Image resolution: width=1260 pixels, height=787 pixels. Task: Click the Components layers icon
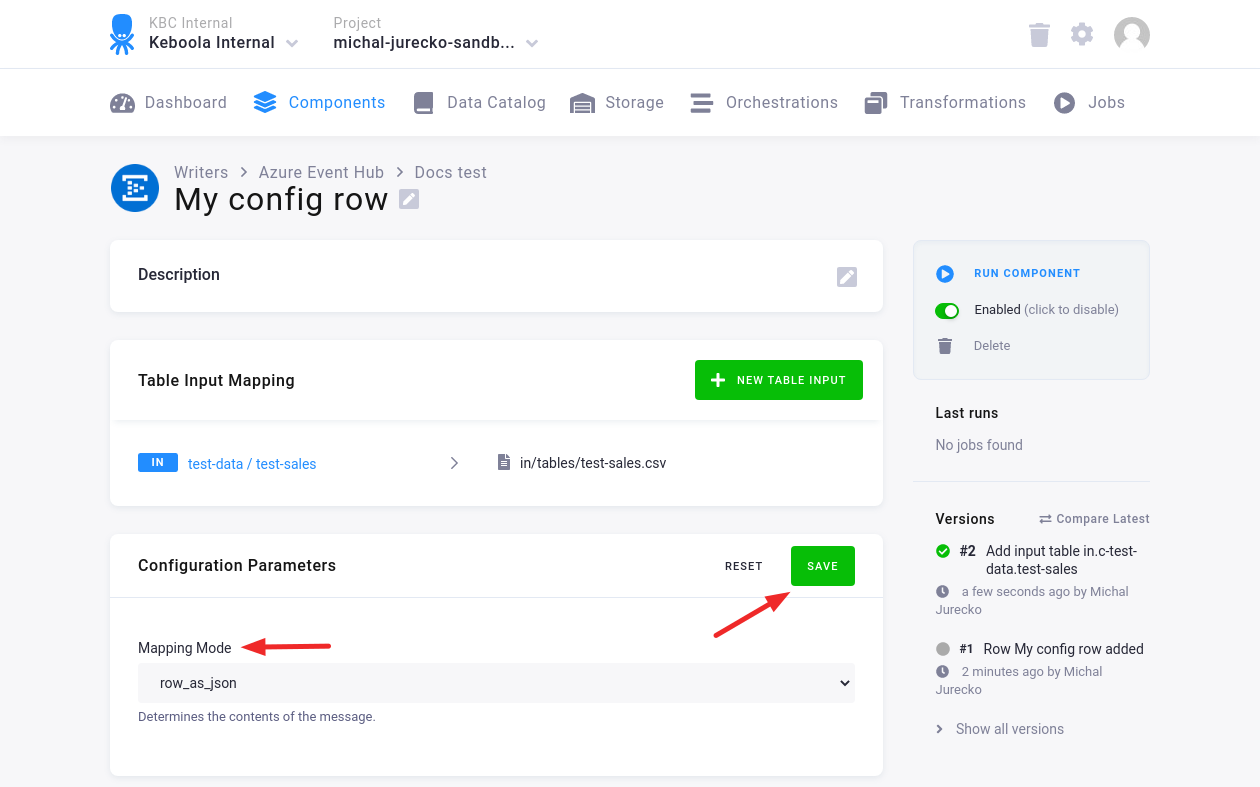(265, 103)
